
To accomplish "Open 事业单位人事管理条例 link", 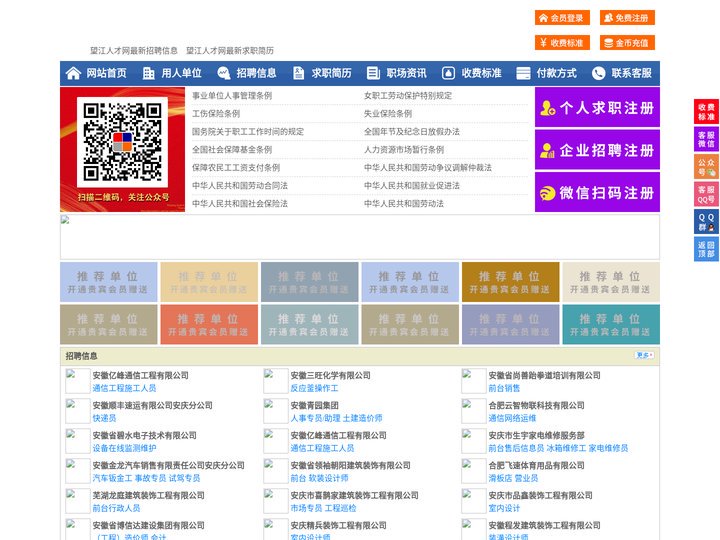I will (232, 96).
